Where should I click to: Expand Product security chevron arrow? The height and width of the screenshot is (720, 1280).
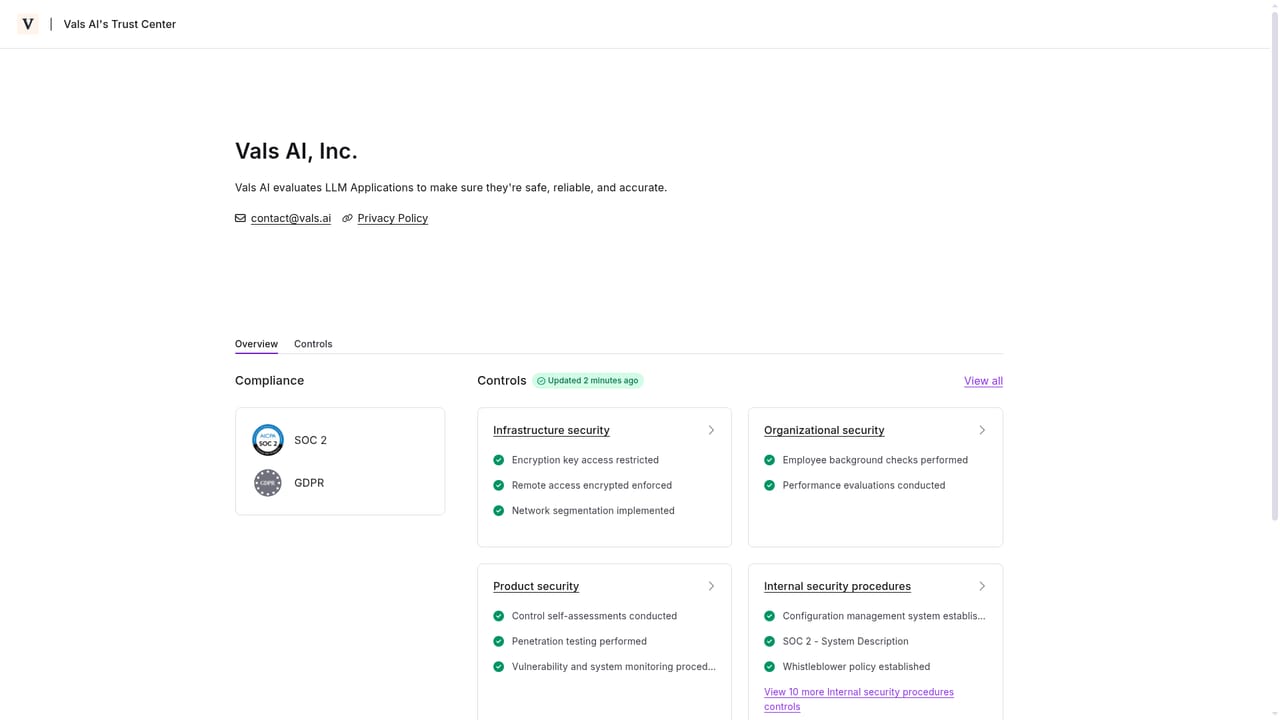(711, 586)
